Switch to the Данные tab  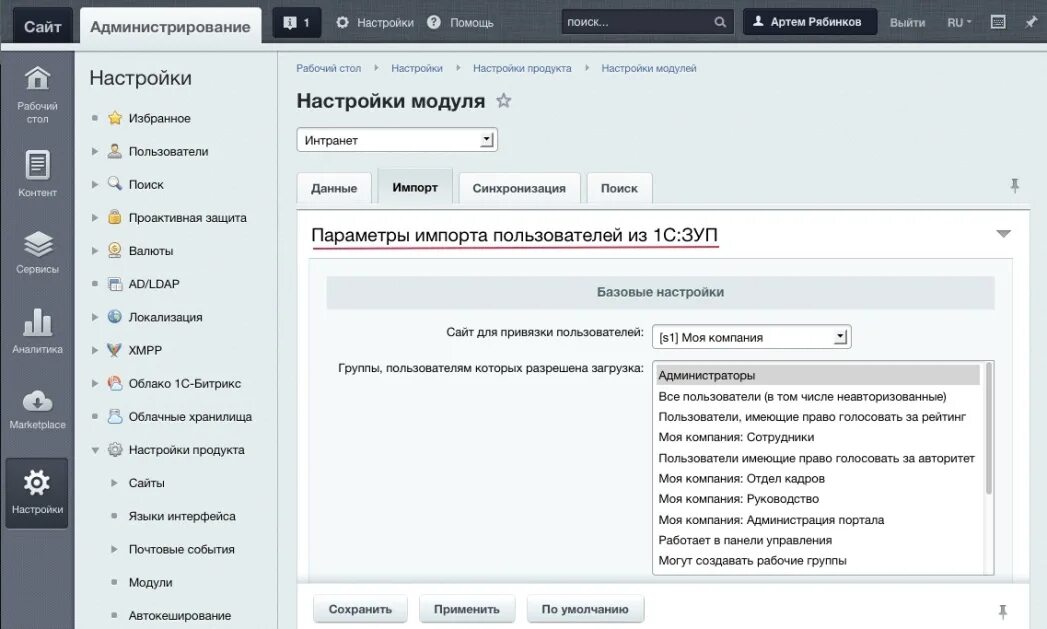pos(334,188)
